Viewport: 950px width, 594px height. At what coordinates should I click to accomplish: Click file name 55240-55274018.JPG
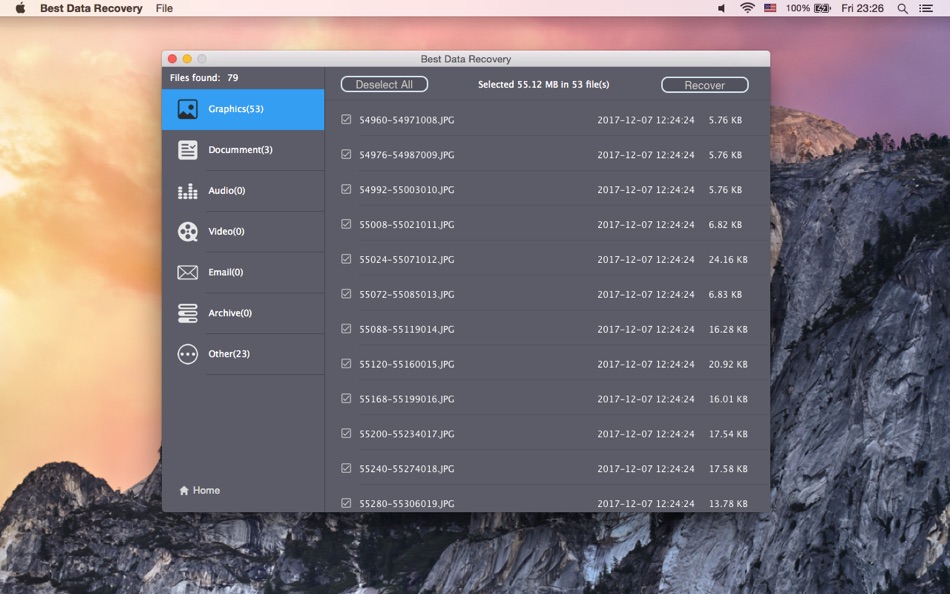click(407, 469)
